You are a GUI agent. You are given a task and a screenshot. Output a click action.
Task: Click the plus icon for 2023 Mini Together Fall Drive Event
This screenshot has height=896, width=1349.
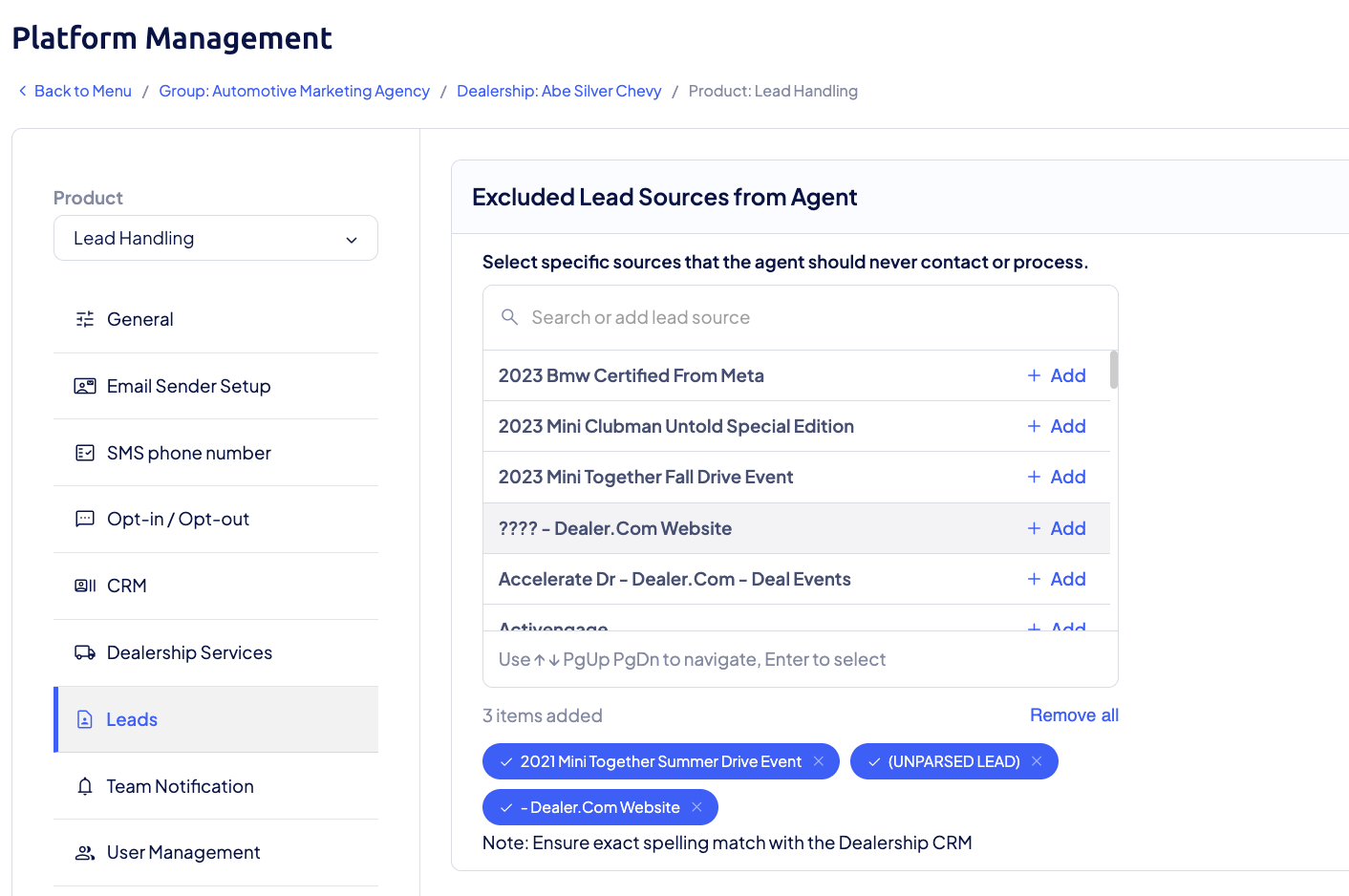[1034, 477]
